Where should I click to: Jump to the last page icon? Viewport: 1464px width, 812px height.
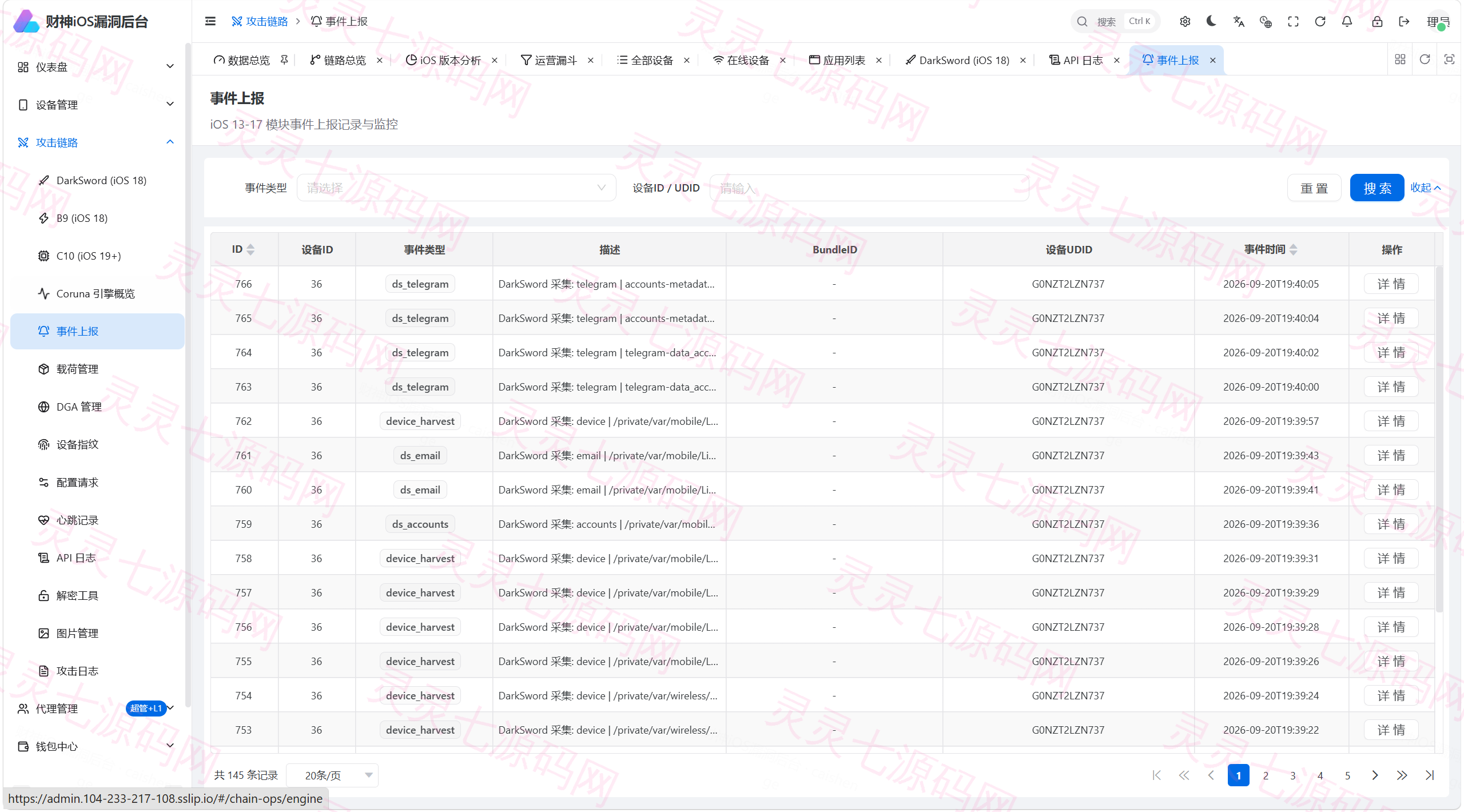1430,775
